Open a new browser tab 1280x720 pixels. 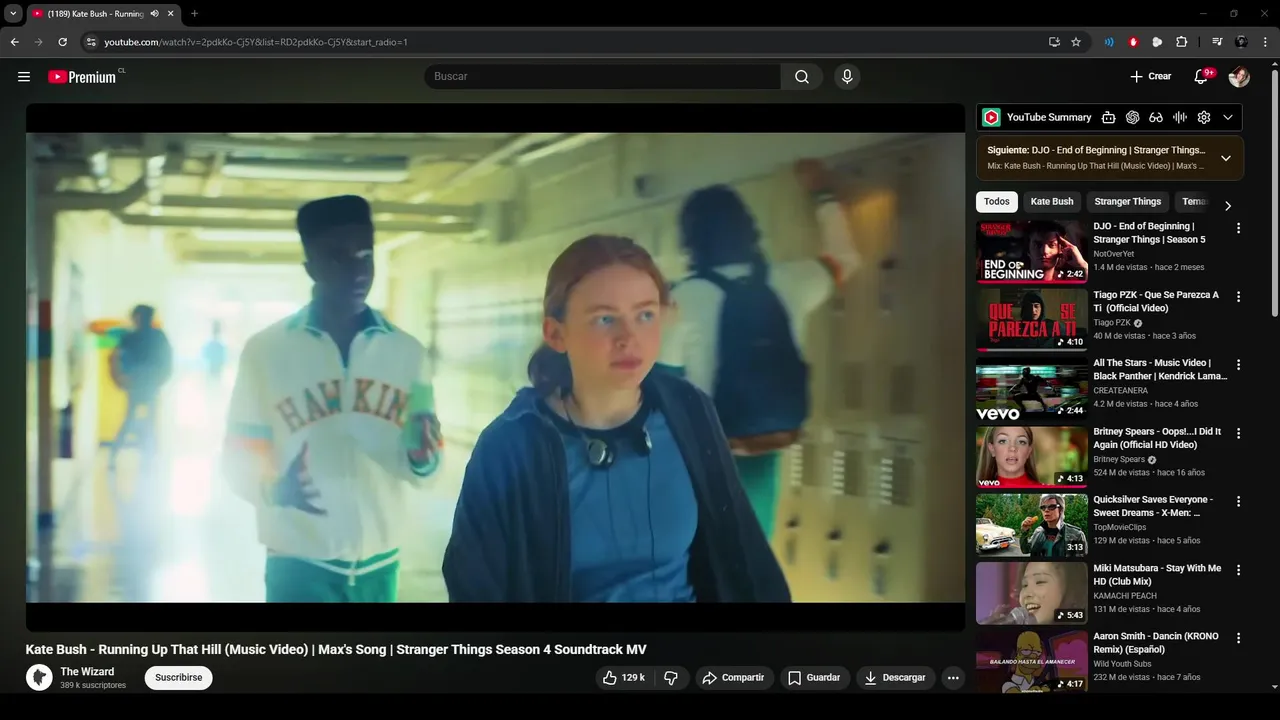pos(194,14)
